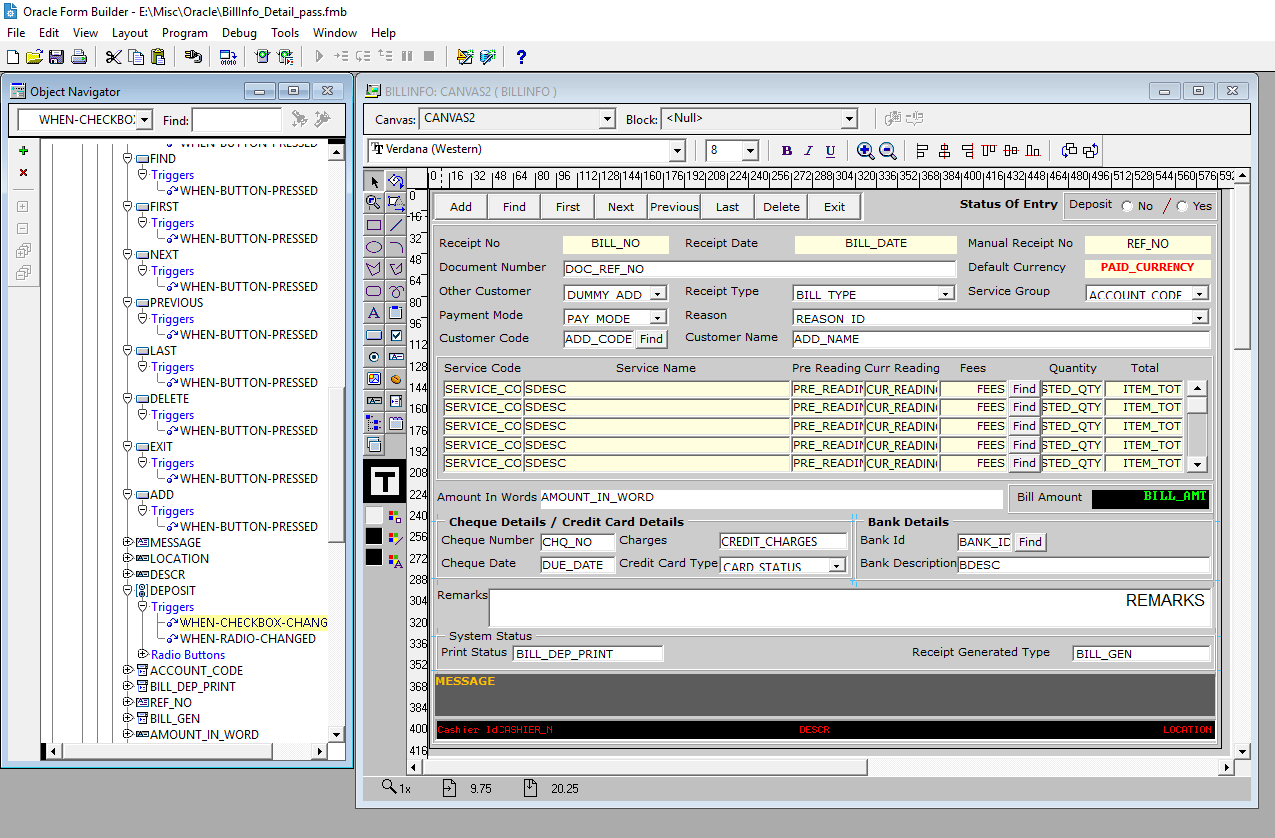The image size is (1275, 838).
Task: Select the Rectangle tool in the layout palette
Action: (x=373, y=224)
